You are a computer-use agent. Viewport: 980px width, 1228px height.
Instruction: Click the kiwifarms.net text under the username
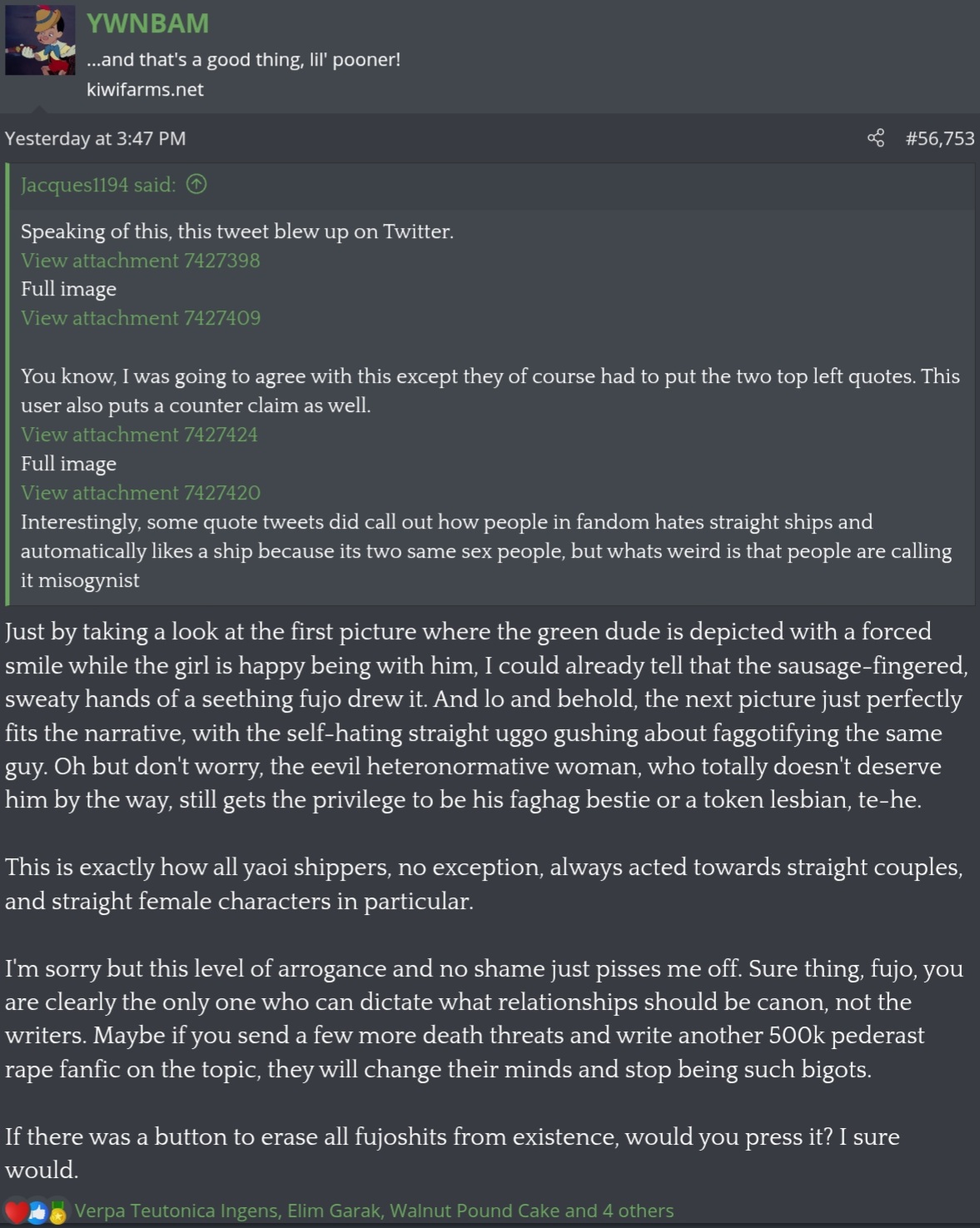pyautogui.click(x=145, y=89)
